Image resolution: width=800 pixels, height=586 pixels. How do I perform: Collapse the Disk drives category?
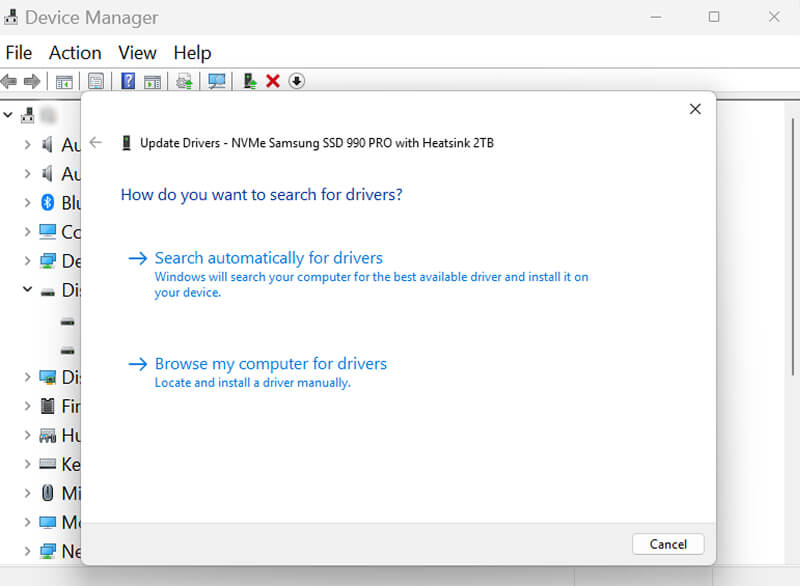click(27, 290)
